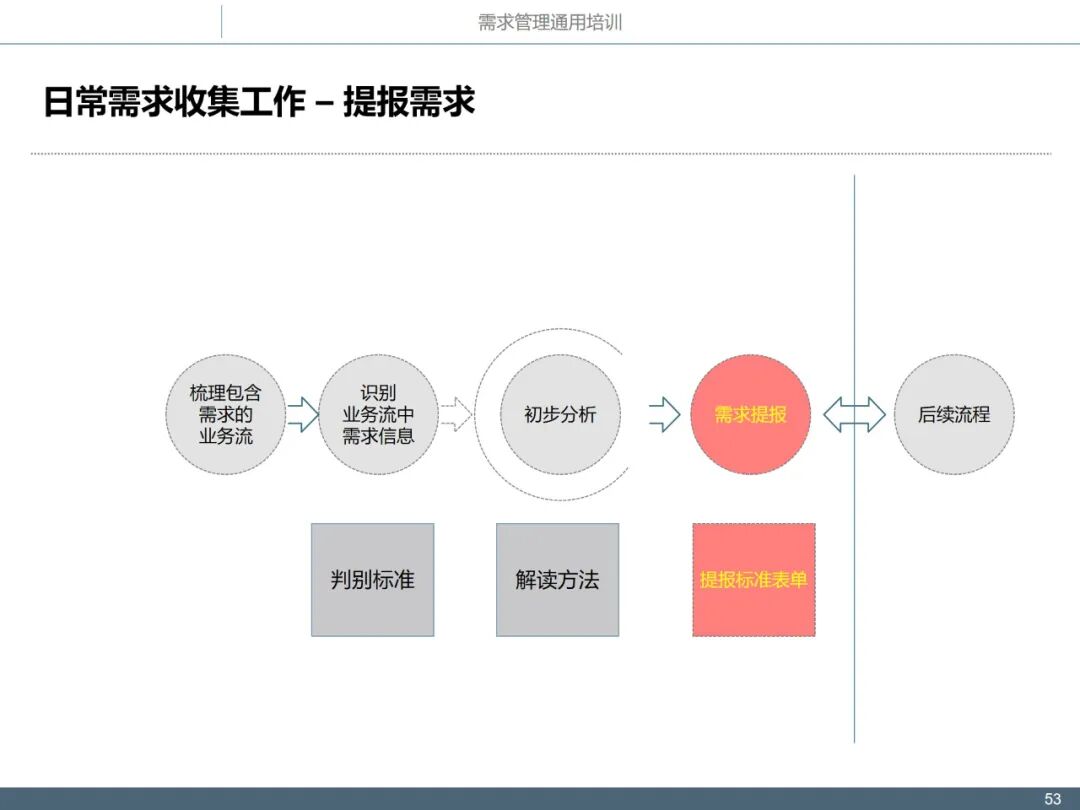Select the 需求提报 yellow label text

tap(752, 414)
